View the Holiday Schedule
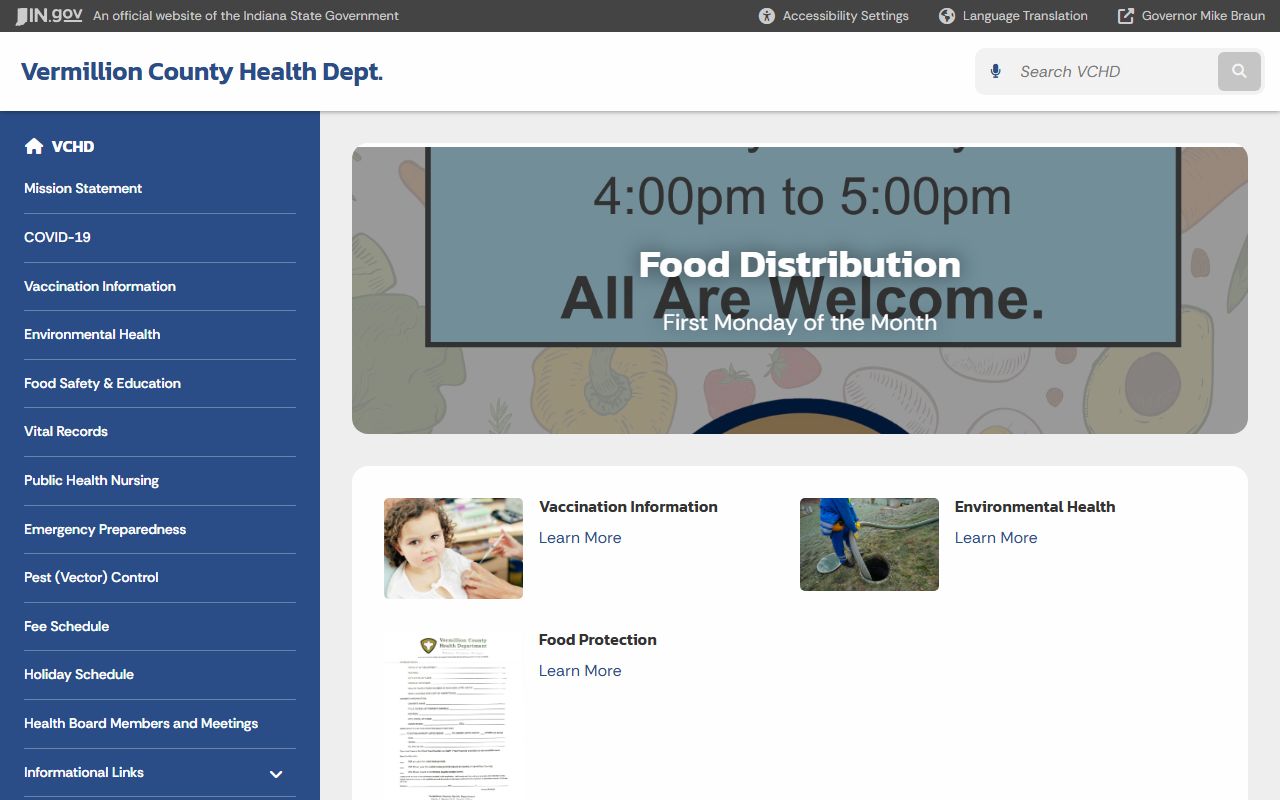The height and width of the screenshot is (800, 1280). (79, 674)
